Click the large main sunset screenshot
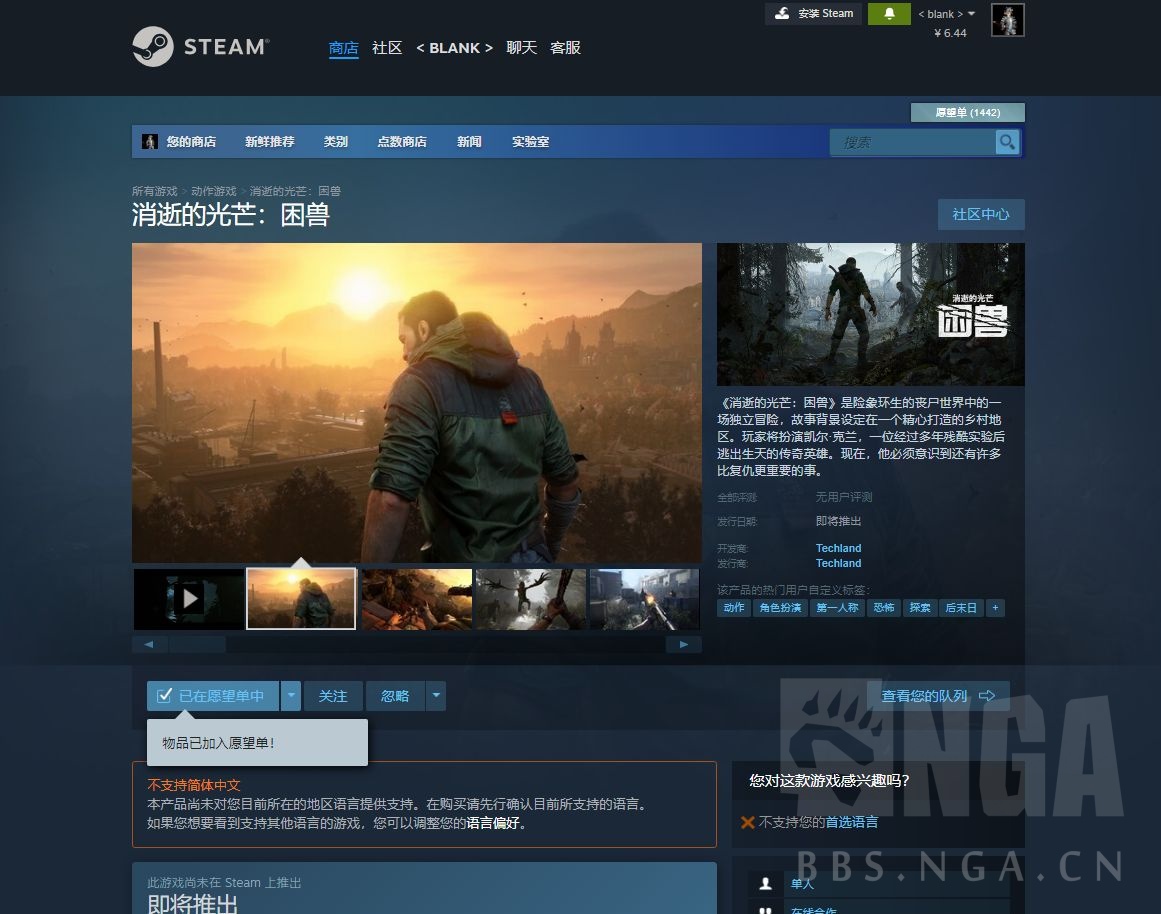1161x914 pixels. 417,403
